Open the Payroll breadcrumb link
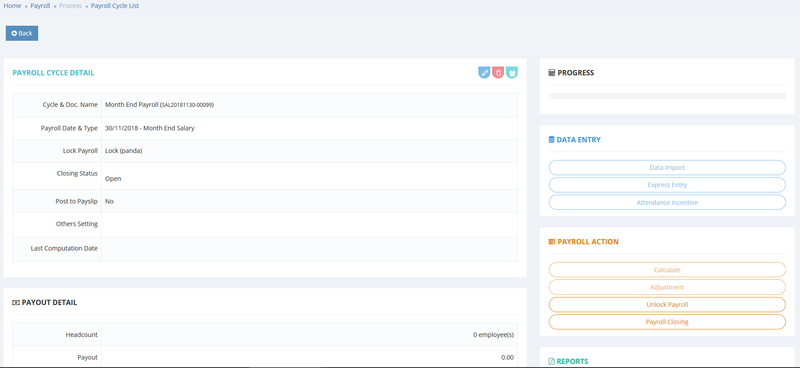Screen dimensions: 800x368 point(40,6)
